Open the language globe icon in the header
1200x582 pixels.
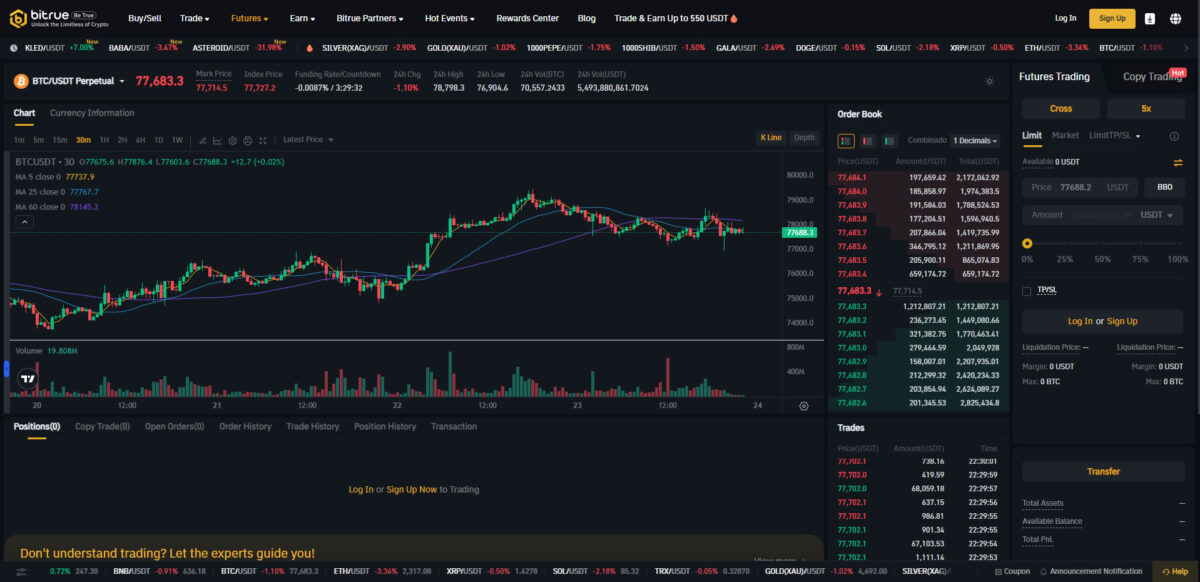1177,18
